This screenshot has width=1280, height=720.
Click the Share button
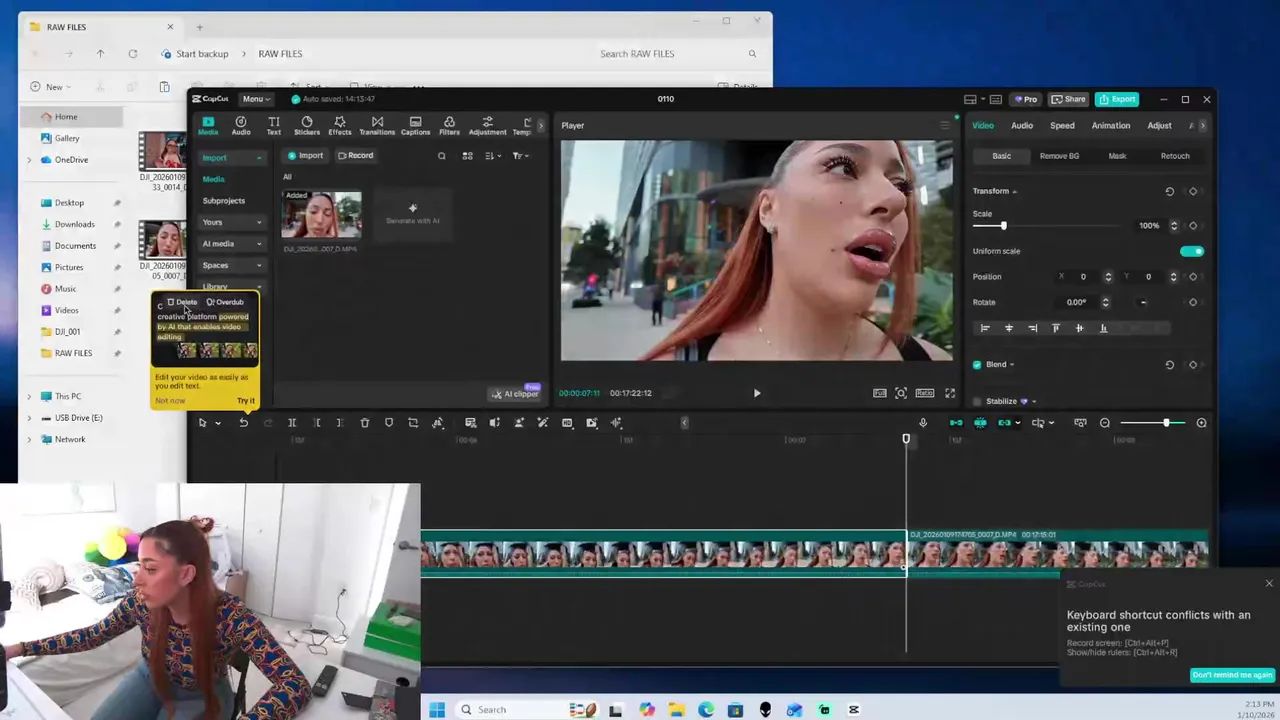pyautogui.click(x=1069, y=99)
